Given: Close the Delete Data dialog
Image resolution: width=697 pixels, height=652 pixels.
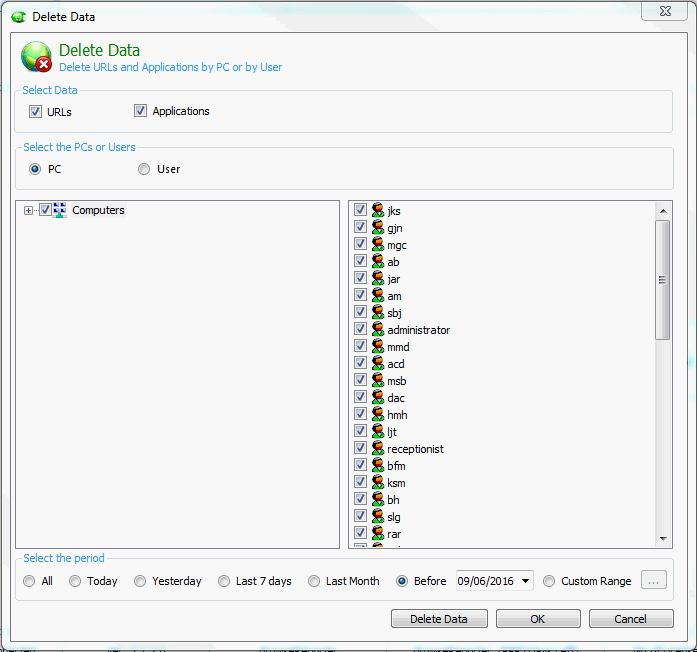Looking at the screenshot, I should click(664, 11).
